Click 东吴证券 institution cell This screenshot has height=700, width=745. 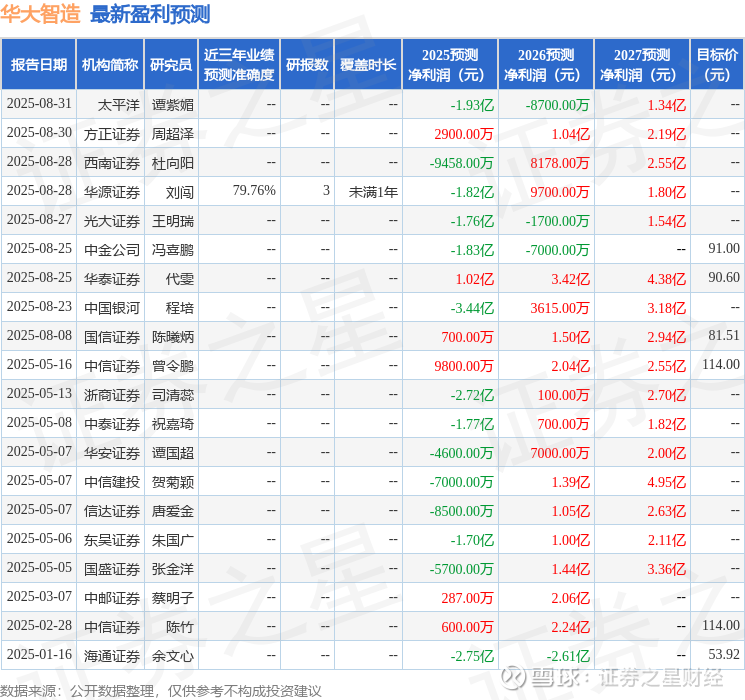pos(112,540)
